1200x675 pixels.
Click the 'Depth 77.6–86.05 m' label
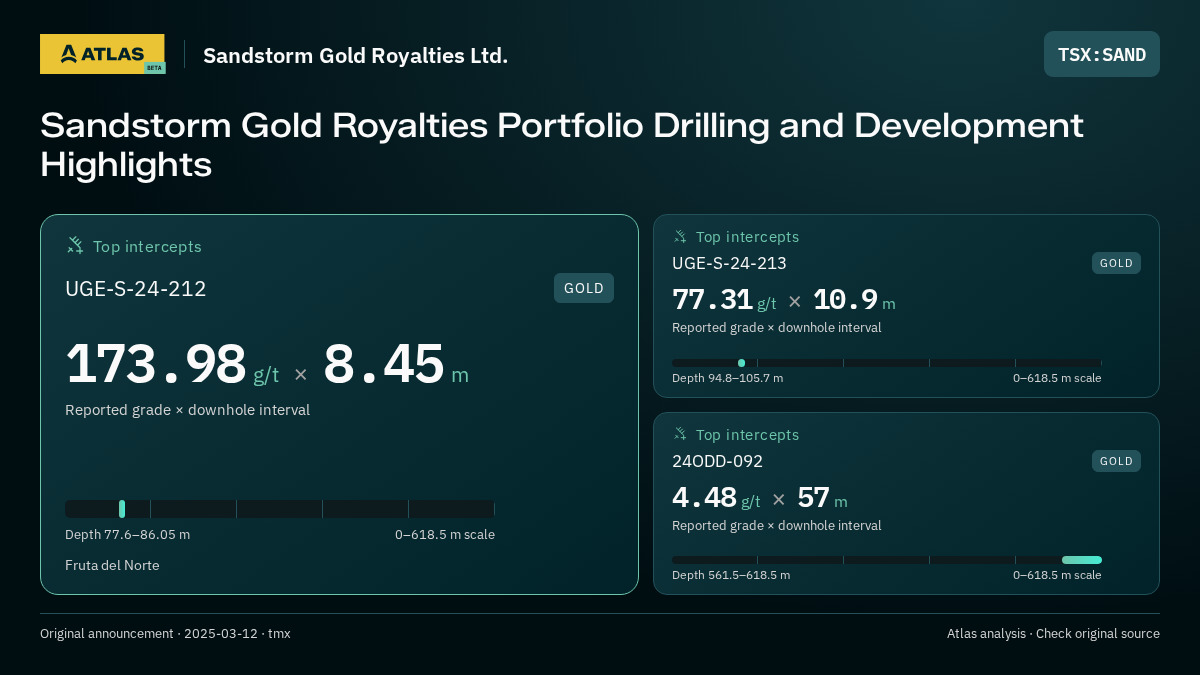[x=127, y=534]
